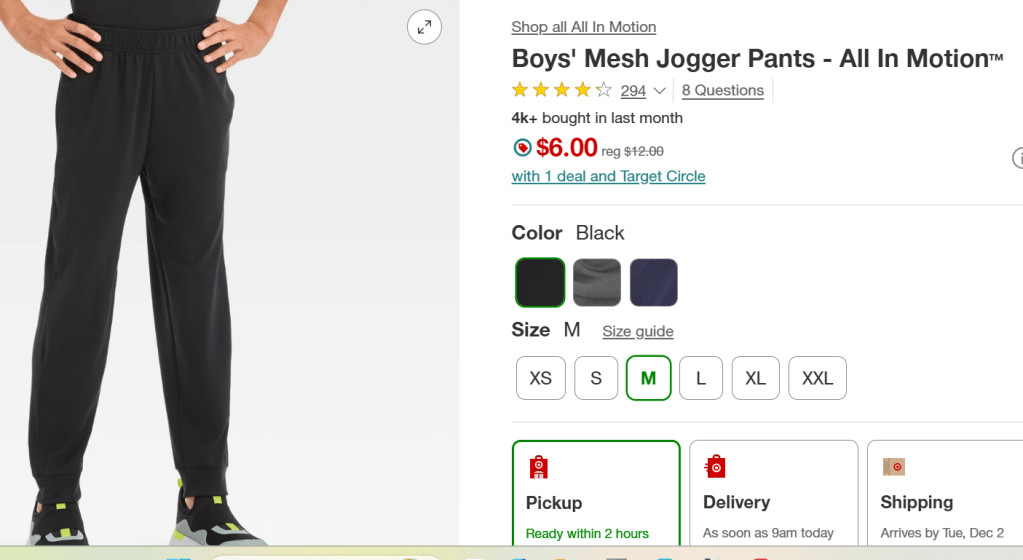Choose the navy blue color swatch
The width and height of the screenshot is (1023, 560).
[654, 282]
